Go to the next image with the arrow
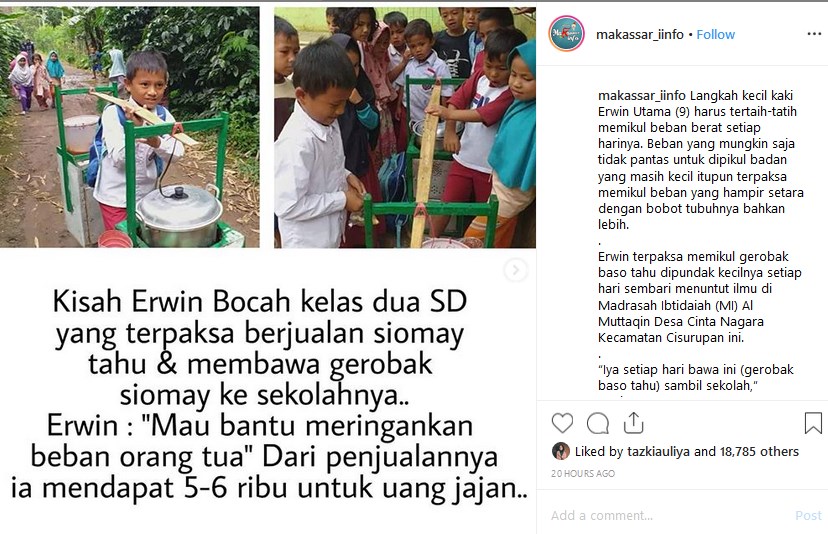Viewport: 828px width, 534px height. [x=515, y=270]
